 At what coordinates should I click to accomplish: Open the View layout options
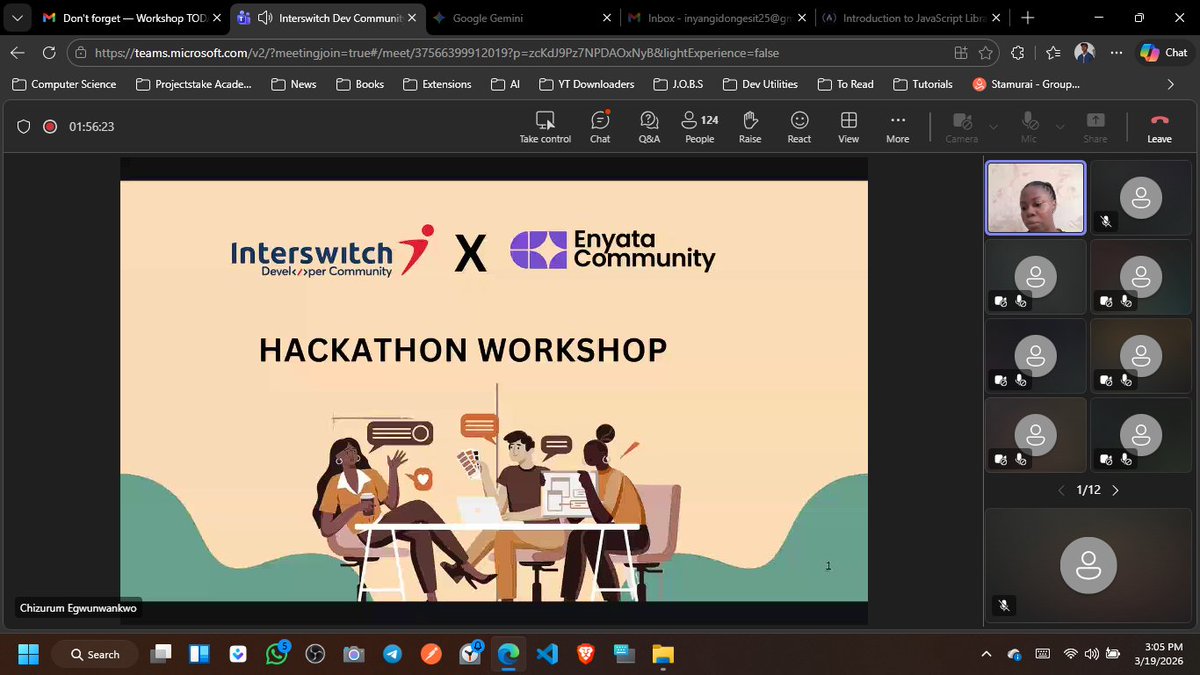(x=848, y=127)
